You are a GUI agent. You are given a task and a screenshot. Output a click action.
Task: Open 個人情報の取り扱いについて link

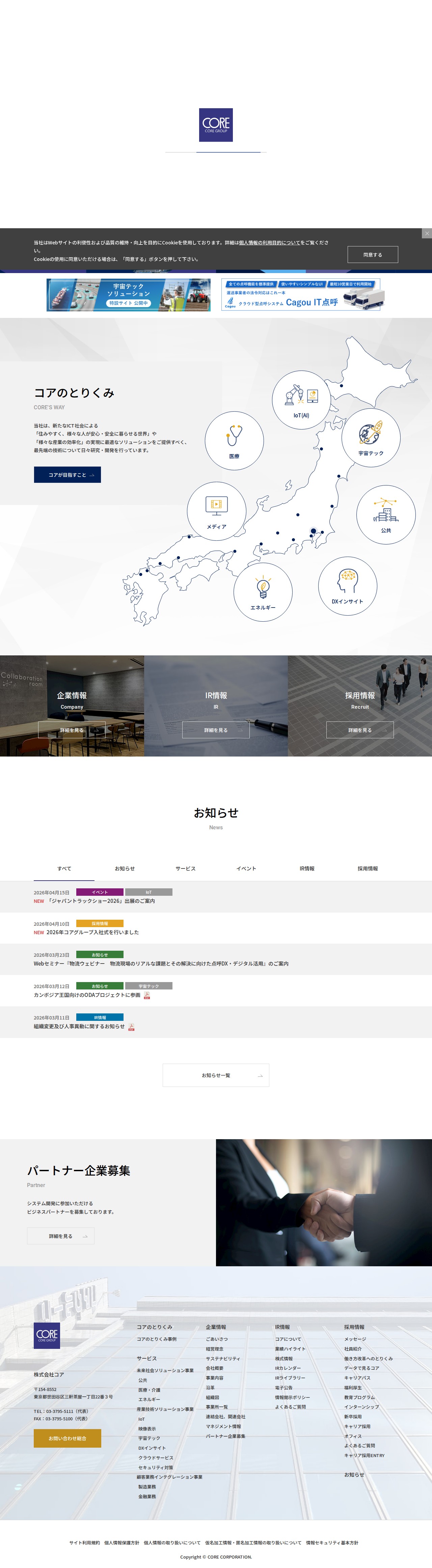click(172, 1542)
